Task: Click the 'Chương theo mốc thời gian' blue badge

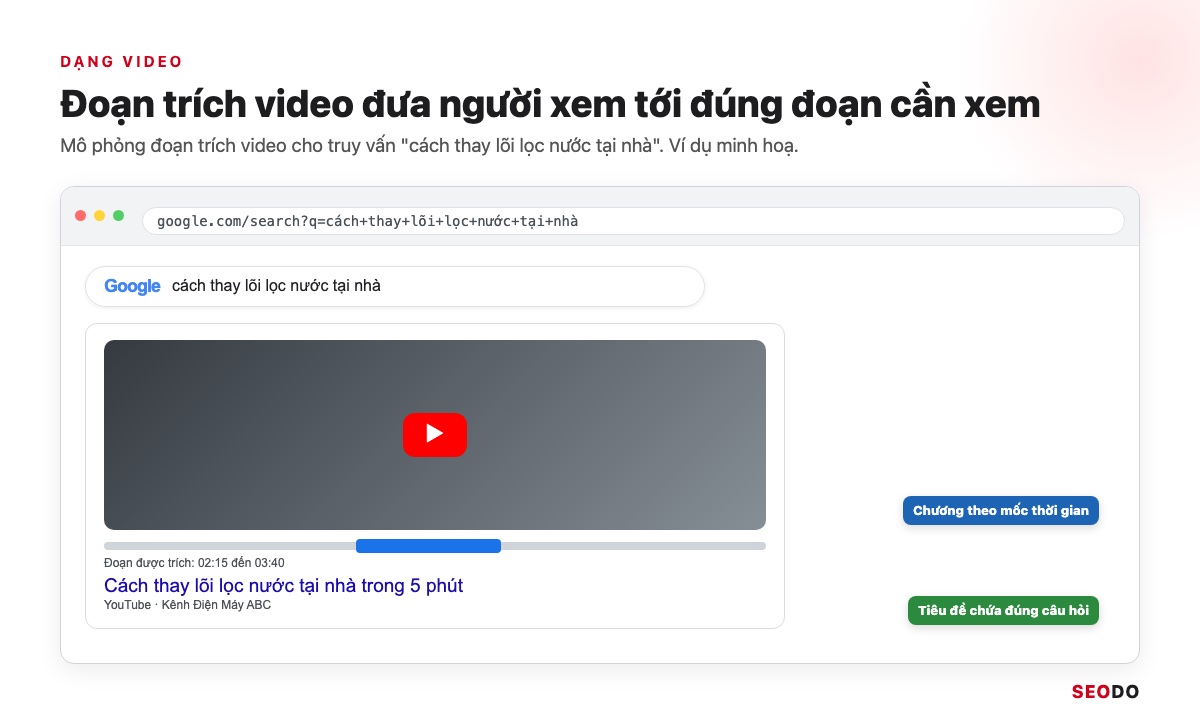Action: (1000, 510)
